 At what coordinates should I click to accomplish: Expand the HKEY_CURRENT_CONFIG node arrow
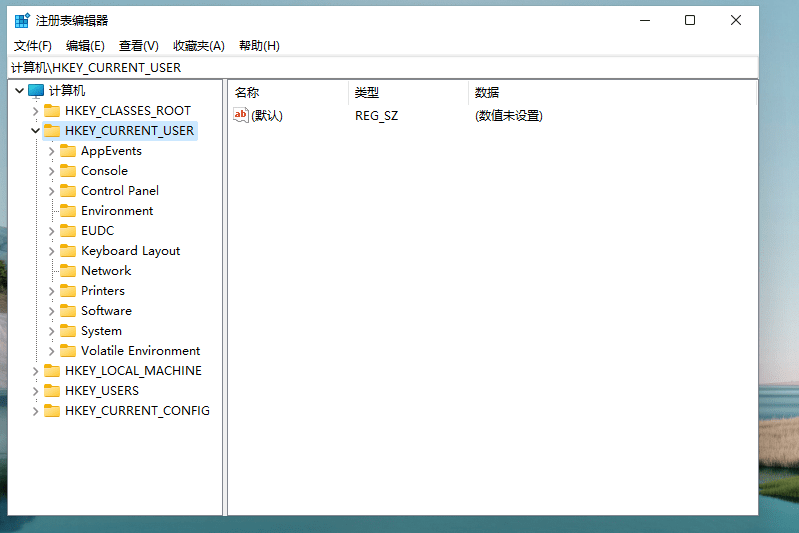[35, 411]
